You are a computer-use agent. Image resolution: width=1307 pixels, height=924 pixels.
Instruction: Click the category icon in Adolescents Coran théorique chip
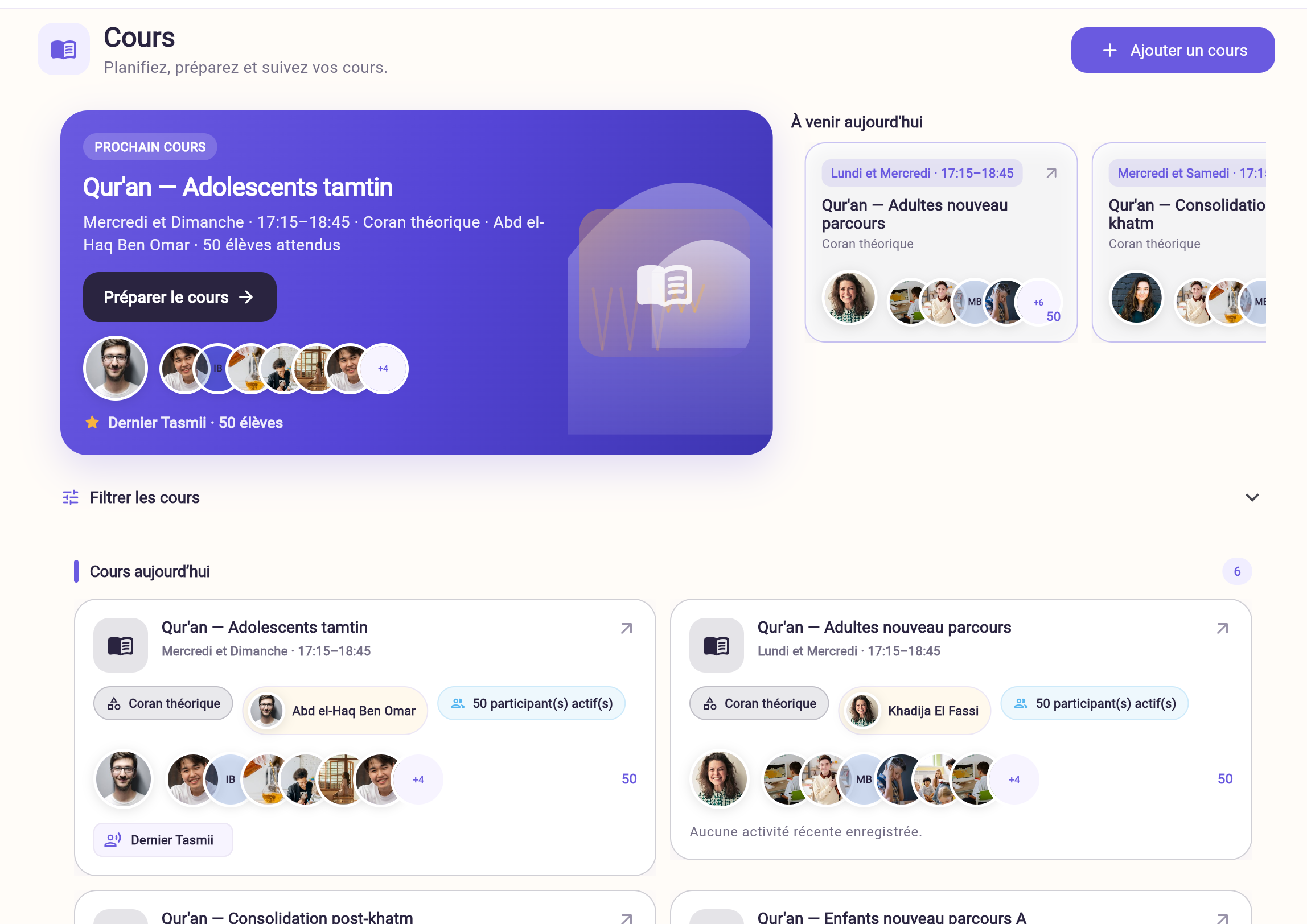(x=114, y=704)
